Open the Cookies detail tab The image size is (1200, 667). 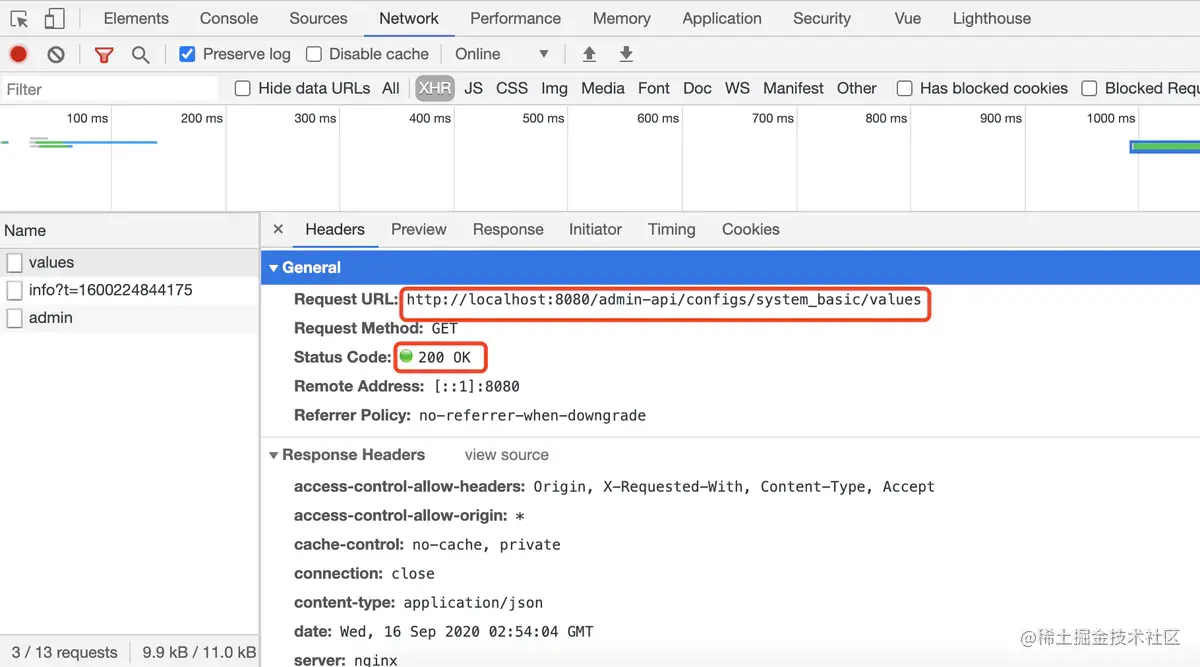pos(751,229)
